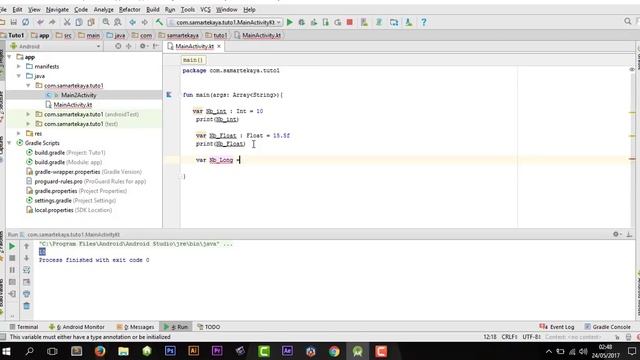Select MainActivity.kt in the project tree
Image resolution: width=640 pixels, height=360 pixels.
73,105
